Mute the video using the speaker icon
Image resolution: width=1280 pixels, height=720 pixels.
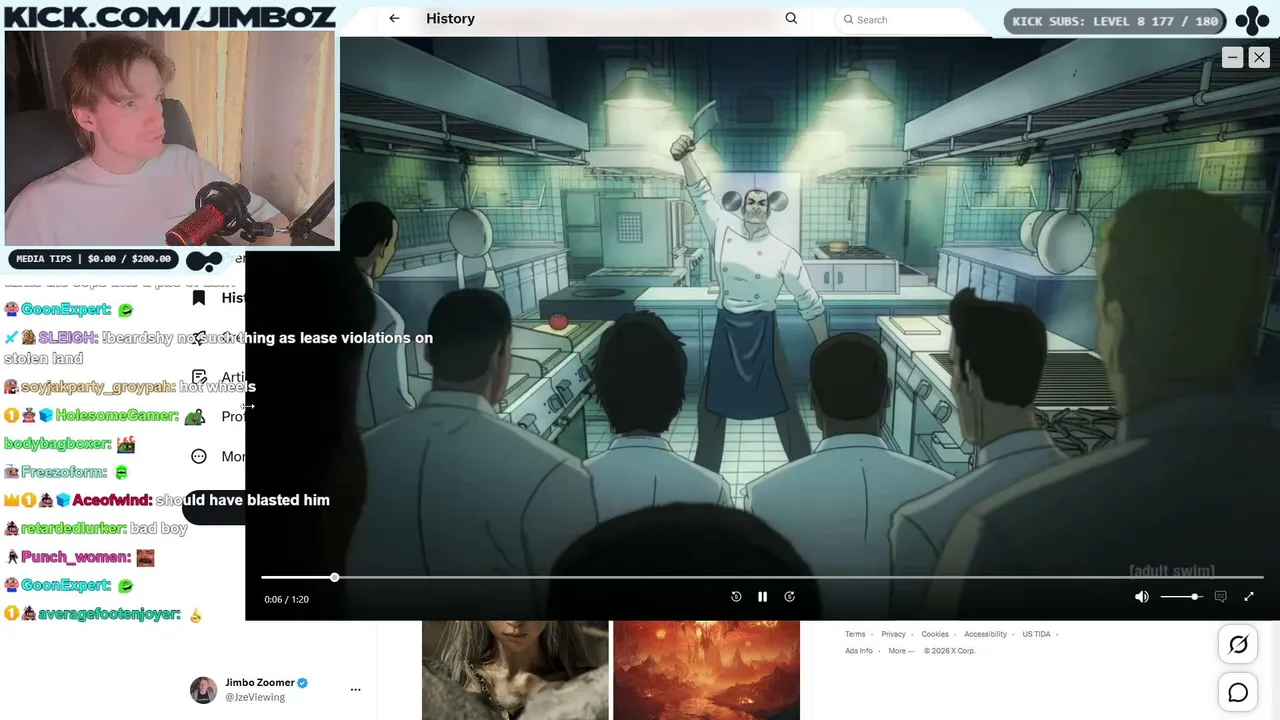click(x=1141, y=597)
